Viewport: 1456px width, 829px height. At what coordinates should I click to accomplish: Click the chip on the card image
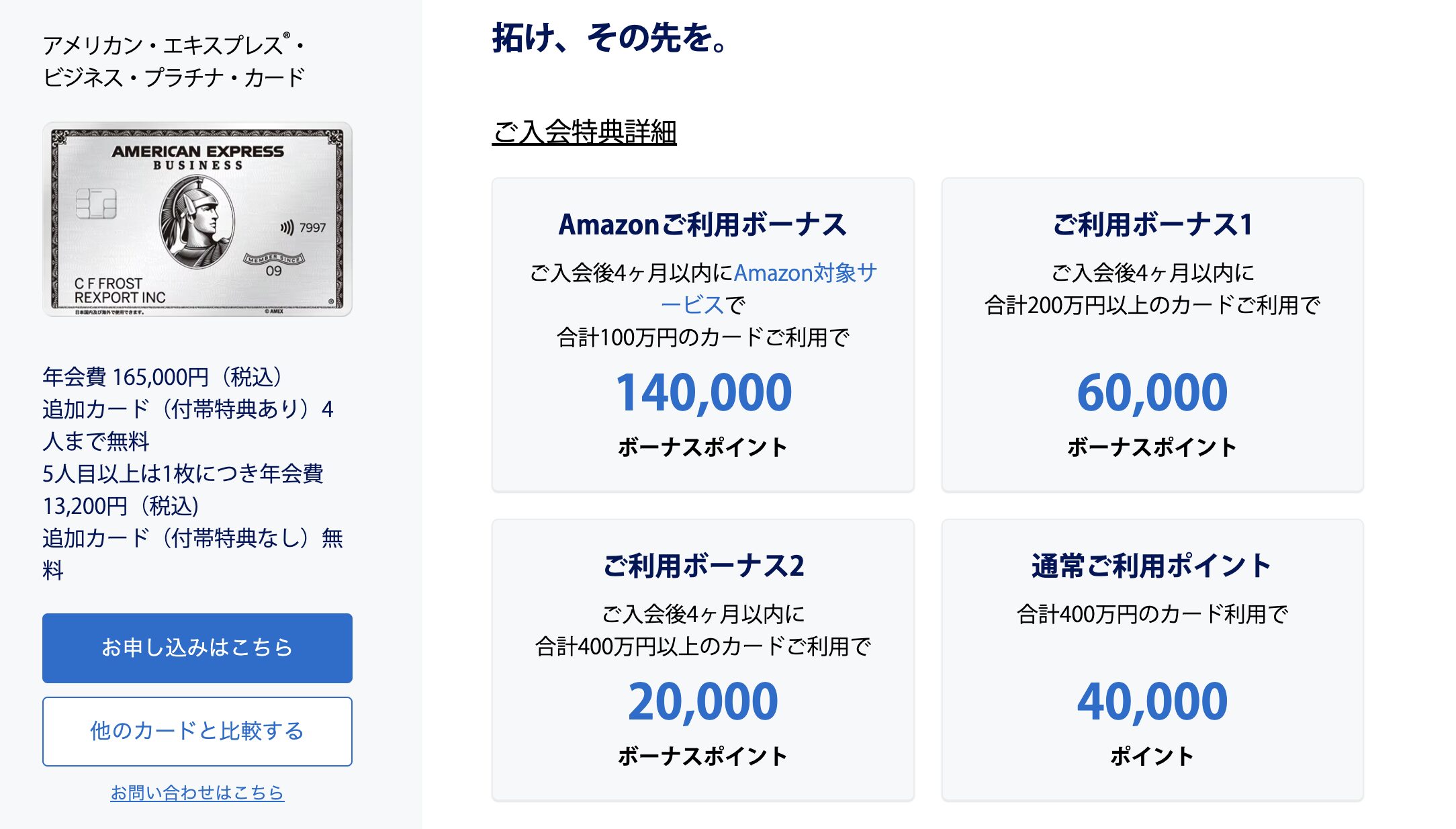coord(96,204)
